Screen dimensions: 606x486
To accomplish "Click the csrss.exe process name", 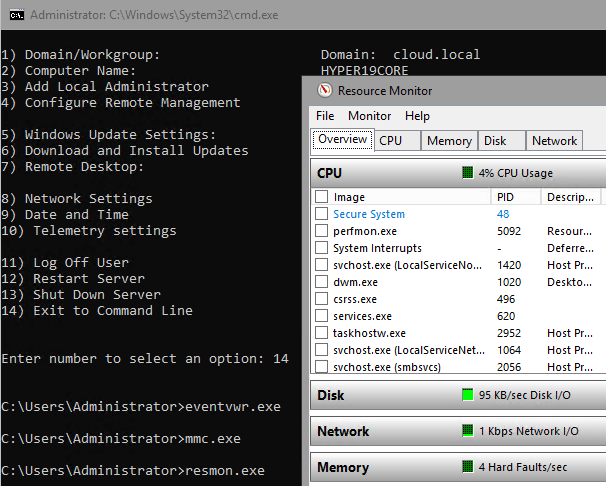I will tap(355, 299).
